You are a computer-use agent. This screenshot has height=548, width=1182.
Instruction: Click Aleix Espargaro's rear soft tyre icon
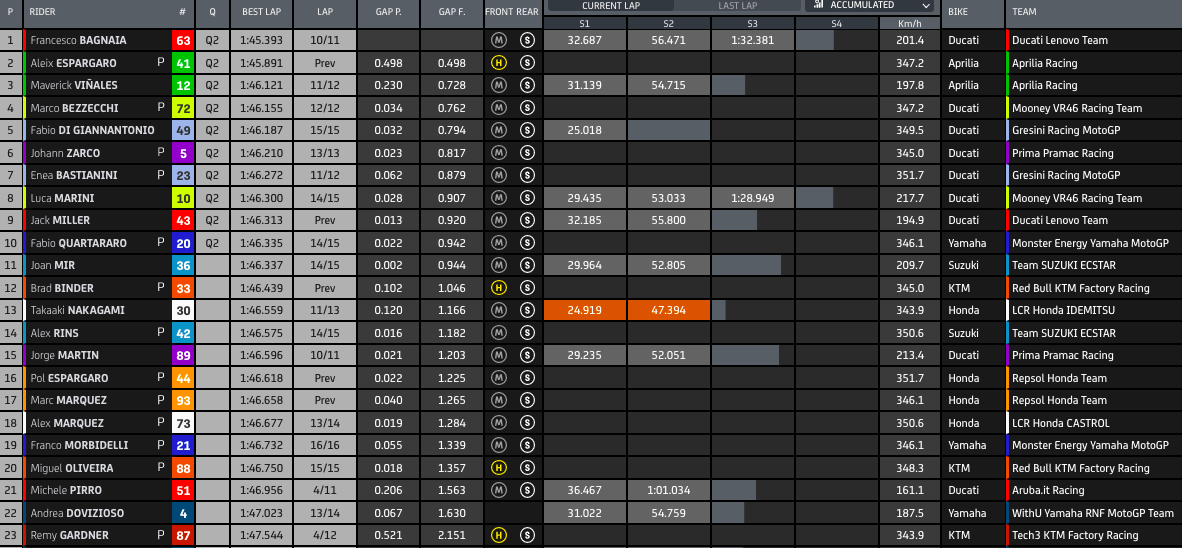[527, 63]
